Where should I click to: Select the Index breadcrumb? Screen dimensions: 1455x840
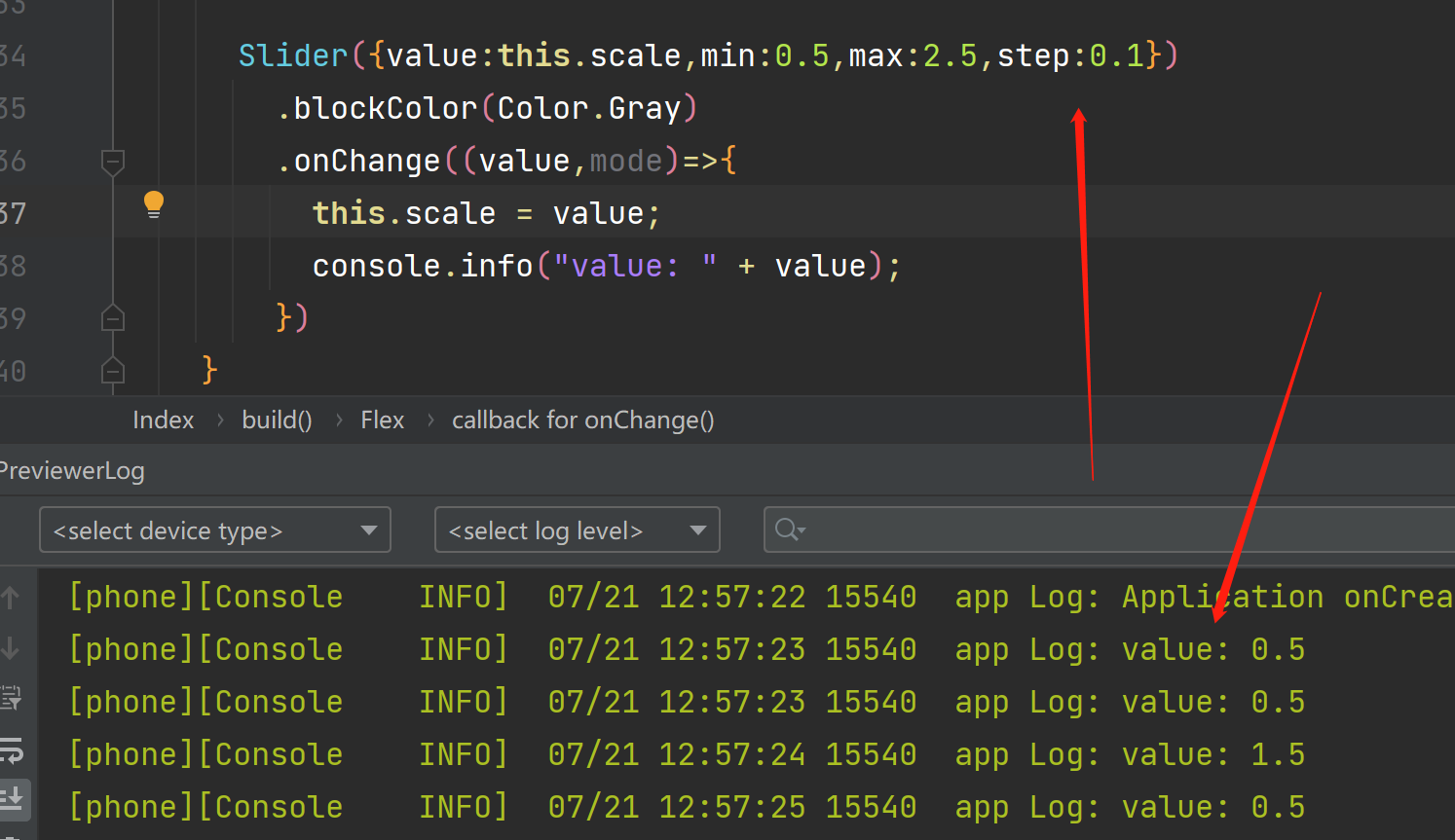tap(163, 420)
